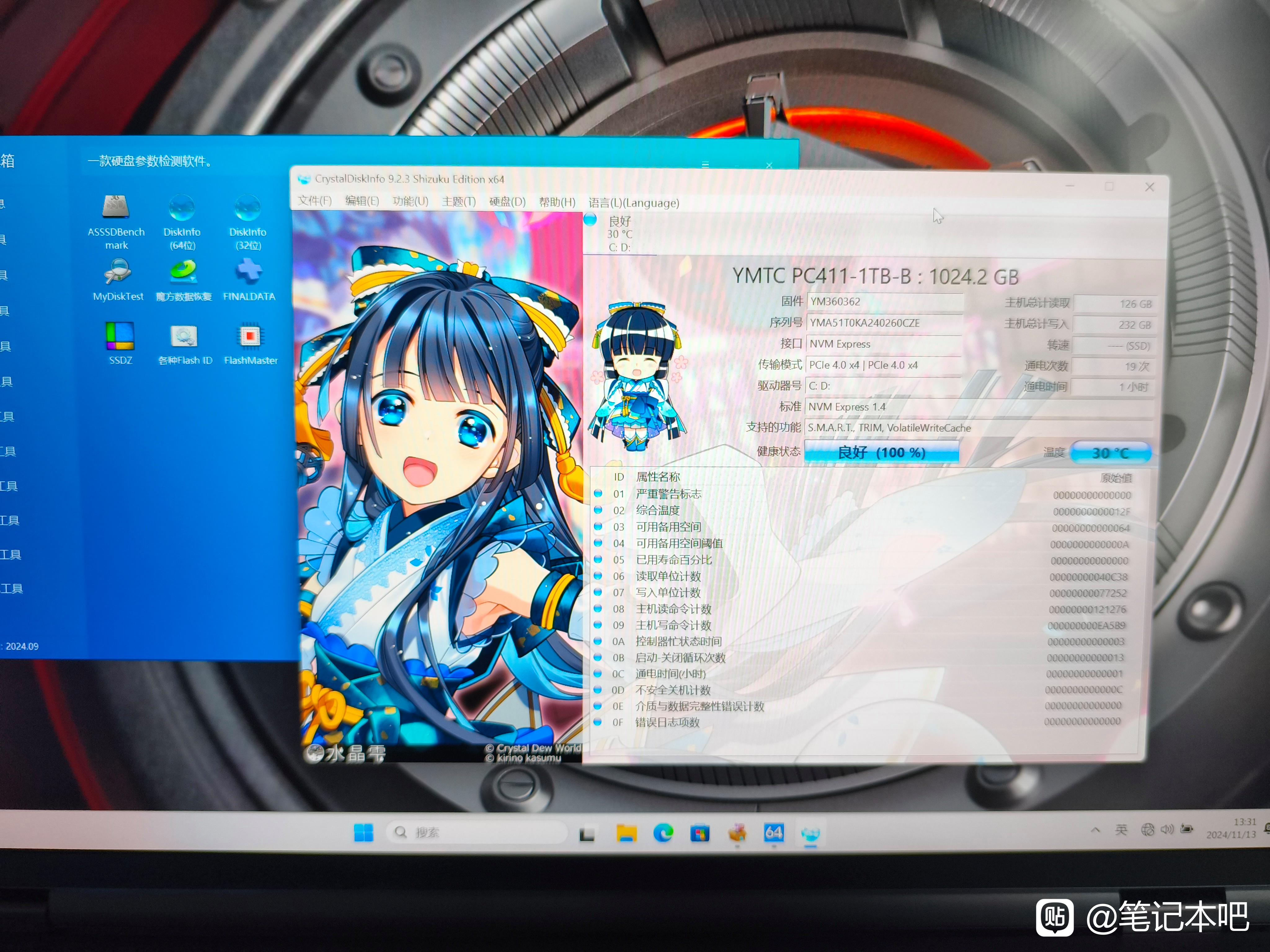Open DiskInfo (32位) in the toolbox window
Viewport: 1270px width, 952px height.
pyautogui.click(x=248, y=223)
